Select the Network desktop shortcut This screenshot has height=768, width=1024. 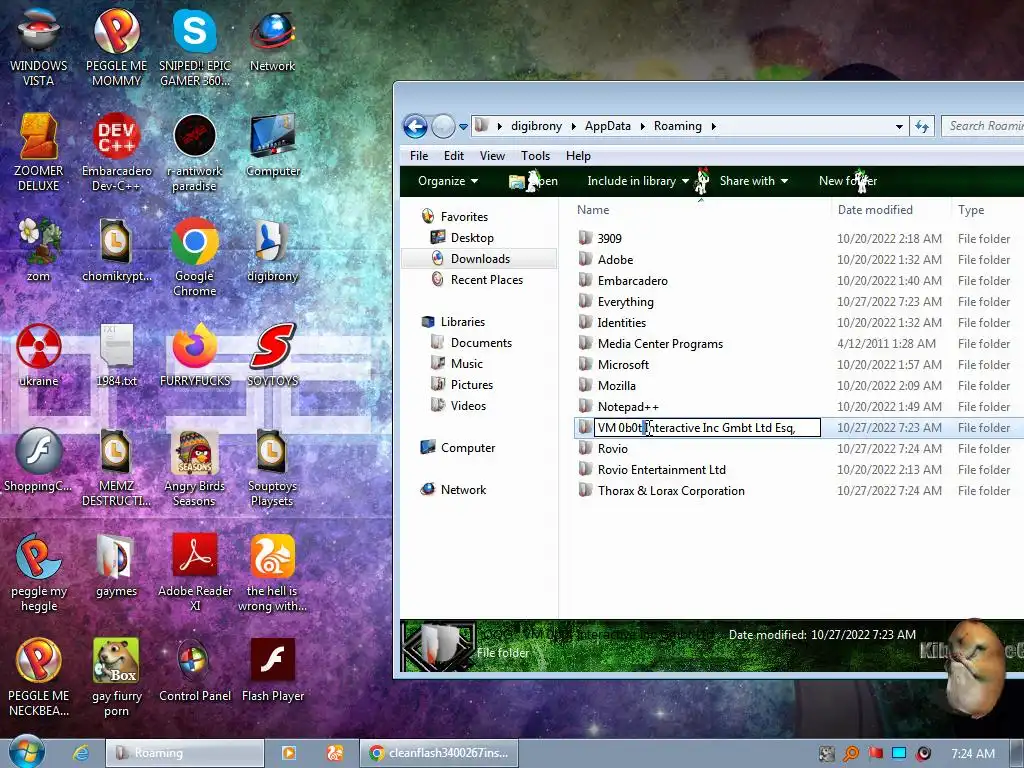[x=272, y=39]
